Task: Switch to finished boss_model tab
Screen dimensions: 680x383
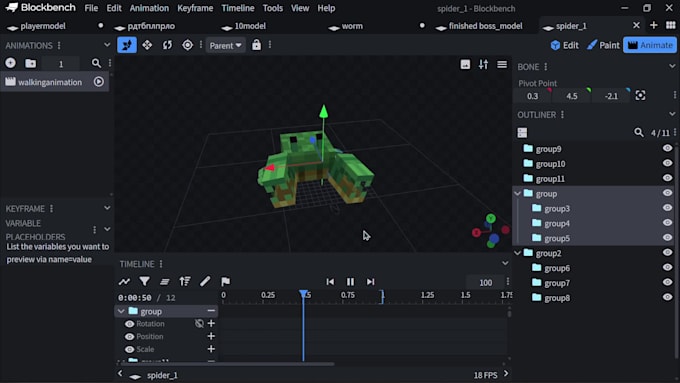Action: 485,26
